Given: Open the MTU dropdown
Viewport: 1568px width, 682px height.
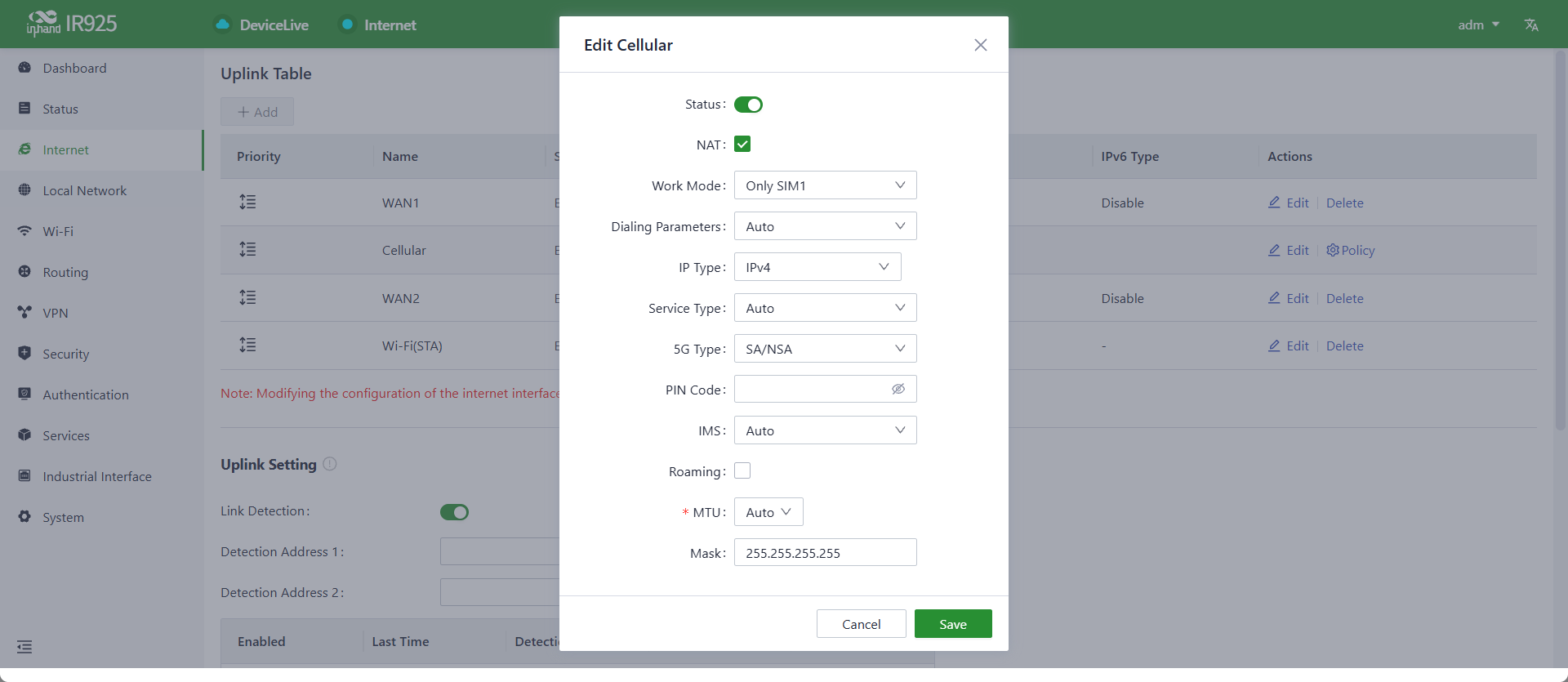Looking at the screenshot, I should pos(768,512).
